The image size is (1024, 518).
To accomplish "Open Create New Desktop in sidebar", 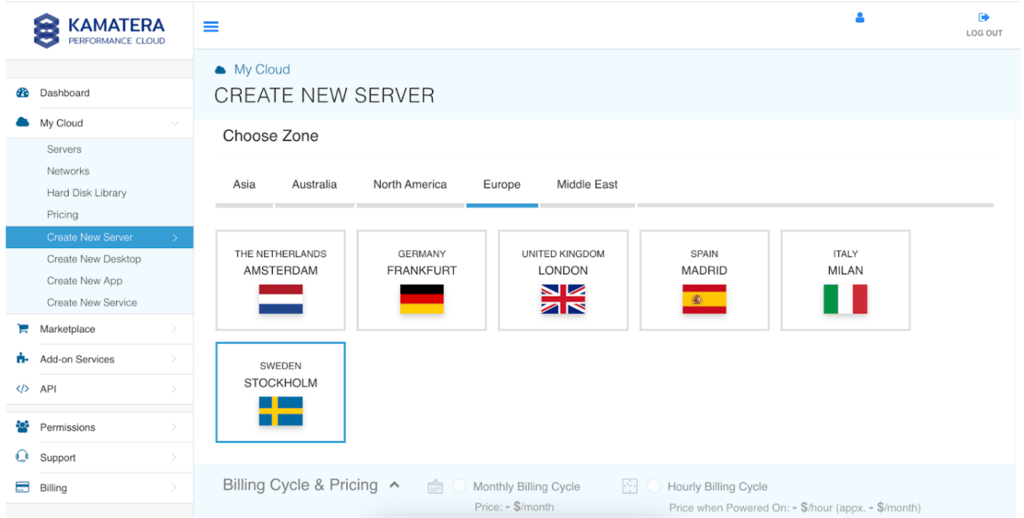I will [93, 259].
